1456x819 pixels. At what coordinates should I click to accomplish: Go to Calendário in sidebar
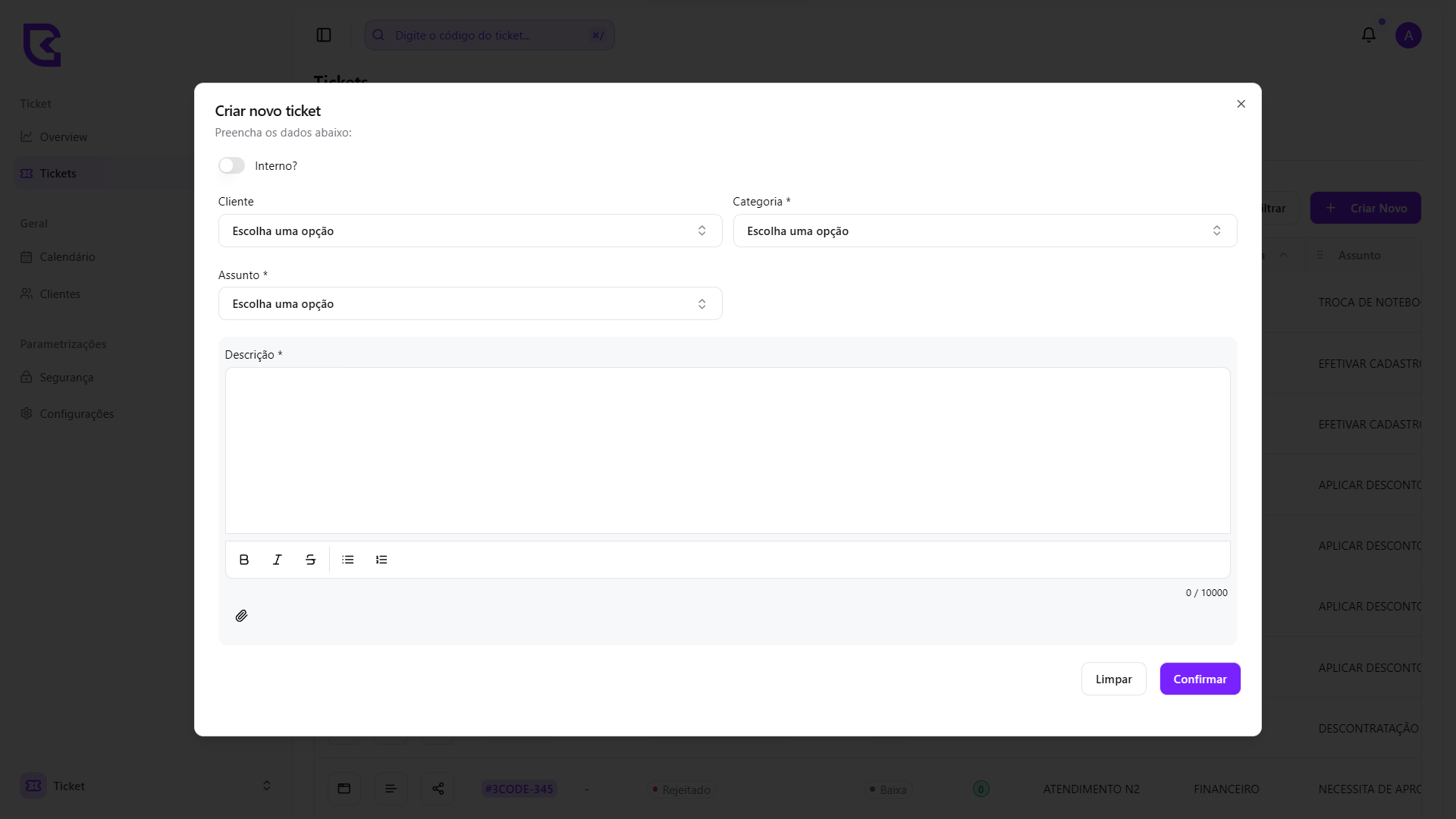[x=67, y=257]
